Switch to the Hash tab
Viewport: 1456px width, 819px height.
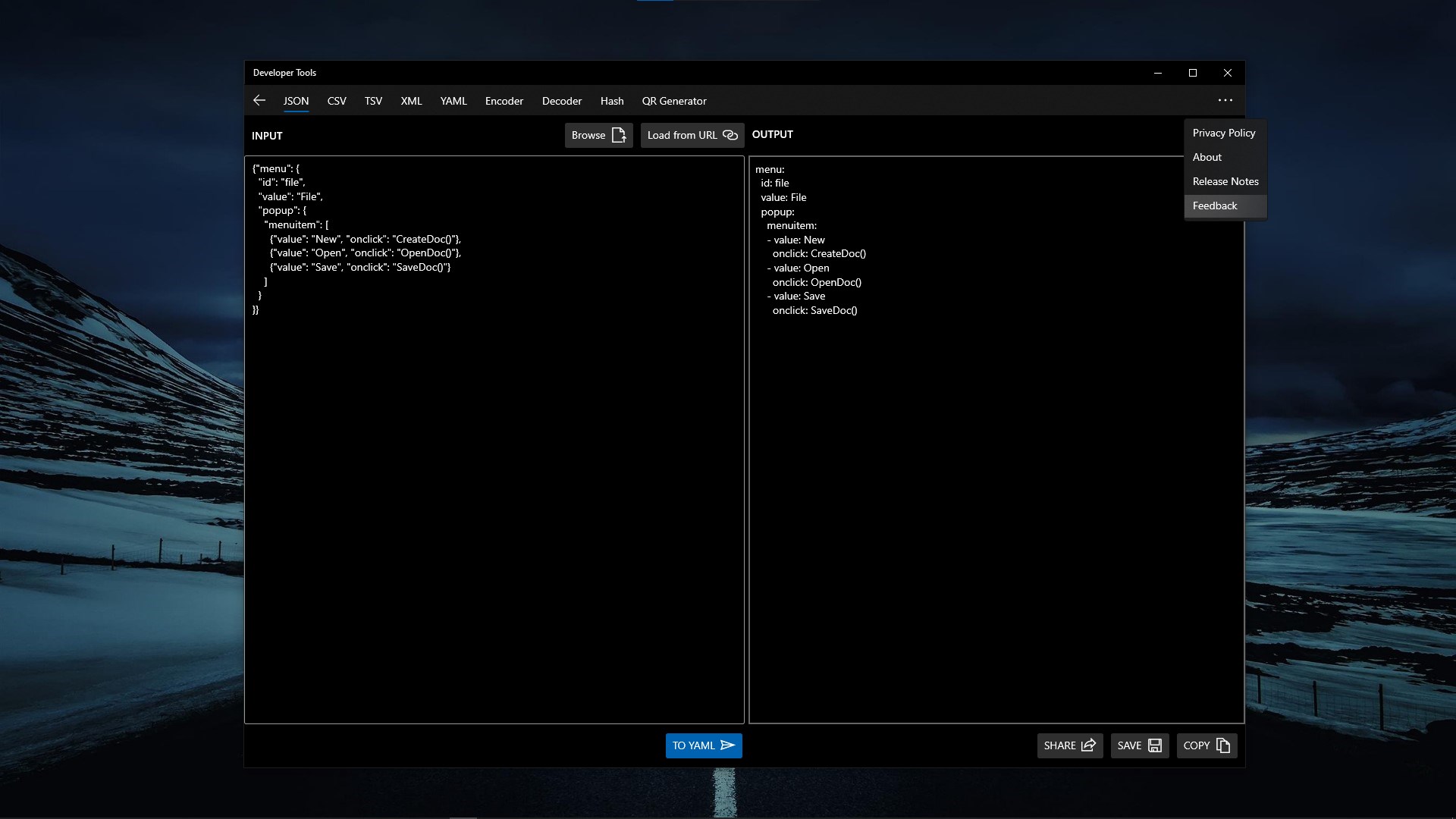[x=612, y=101]
